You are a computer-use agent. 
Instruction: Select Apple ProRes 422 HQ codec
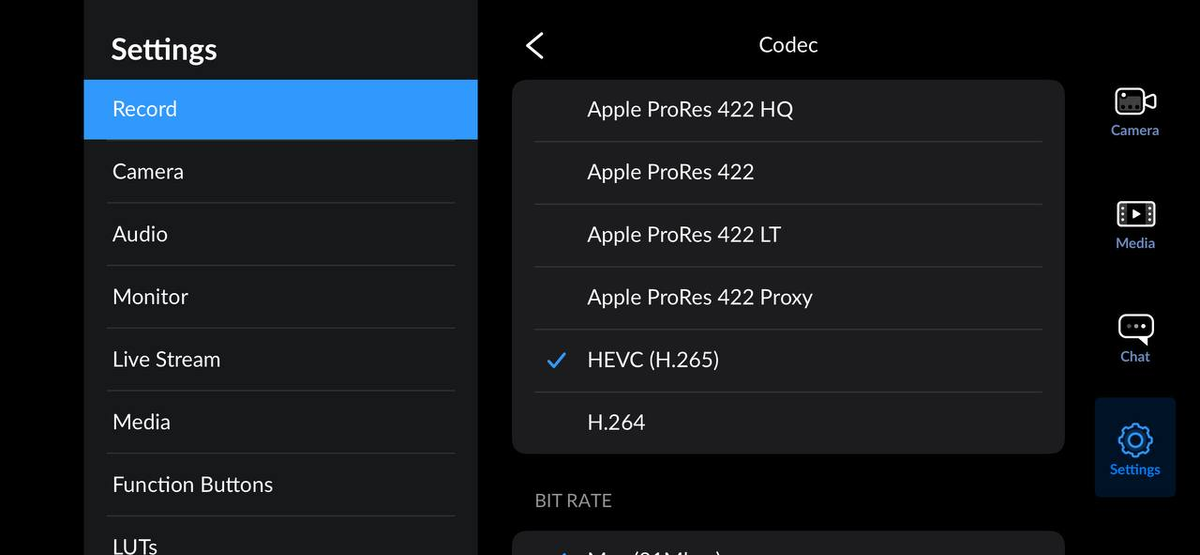click(690, 110)
